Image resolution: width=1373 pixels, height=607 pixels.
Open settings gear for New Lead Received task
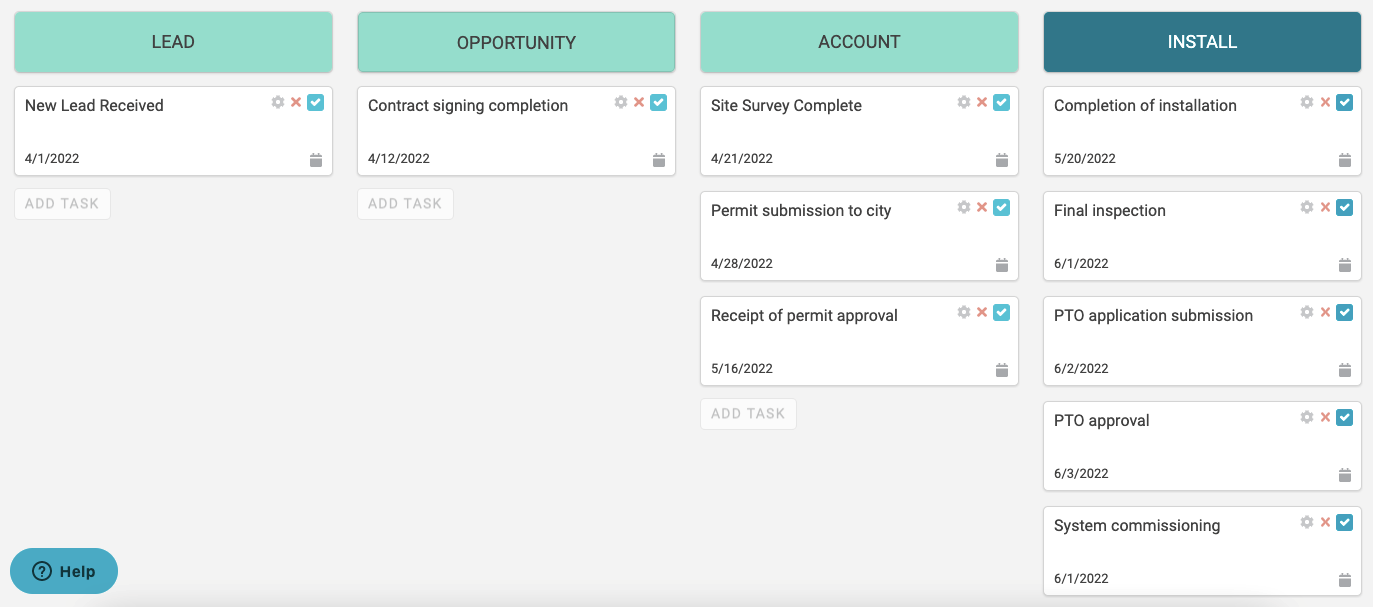(278, 102)
